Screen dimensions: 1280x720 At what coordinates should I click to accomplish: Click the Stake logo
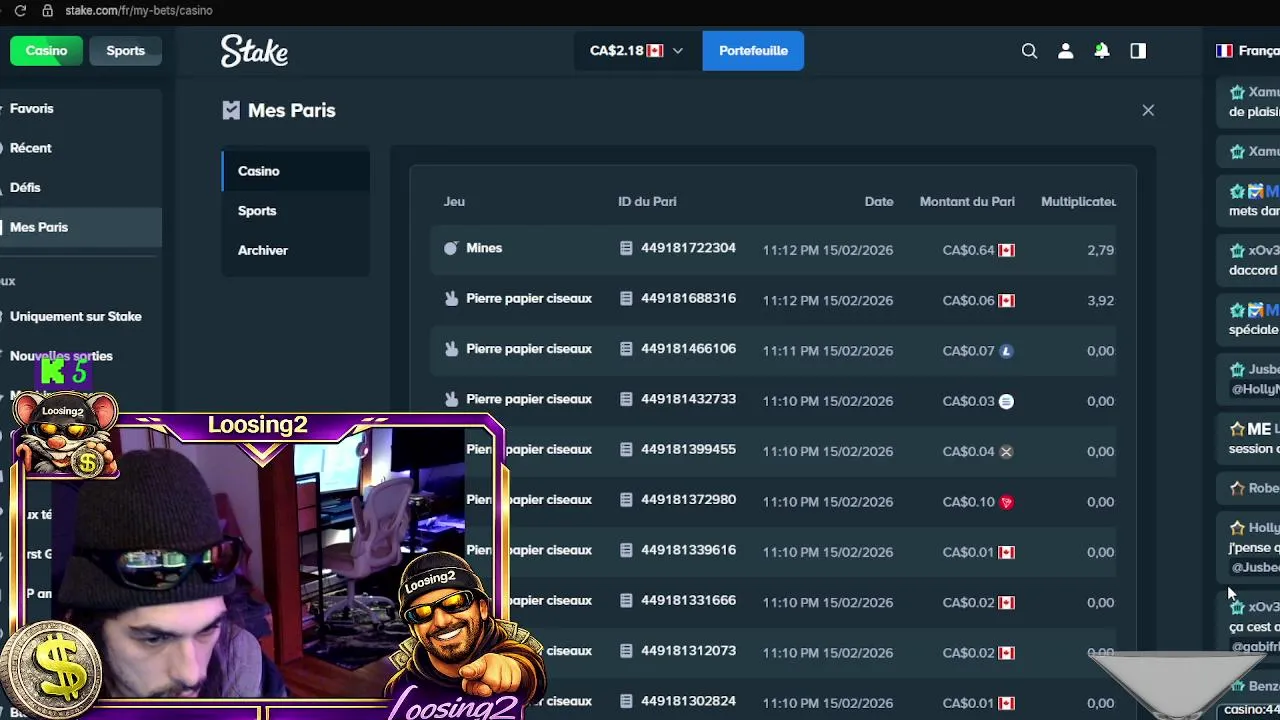pos(254,51)
